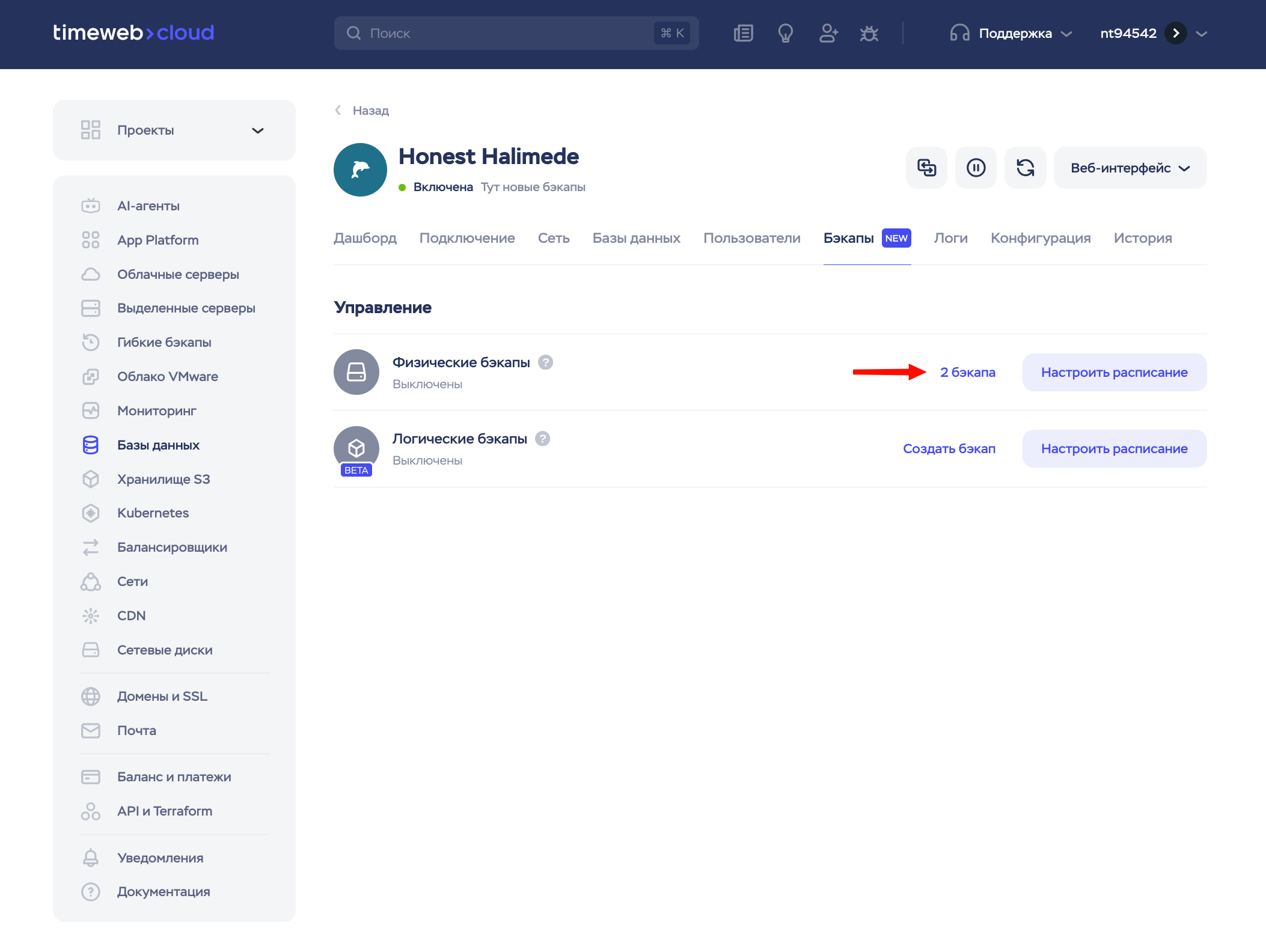Open the Веб-интерфейс dropdown
Image resolution: width=1266 pixels, height=952 pixels.
pos(1130,168)
